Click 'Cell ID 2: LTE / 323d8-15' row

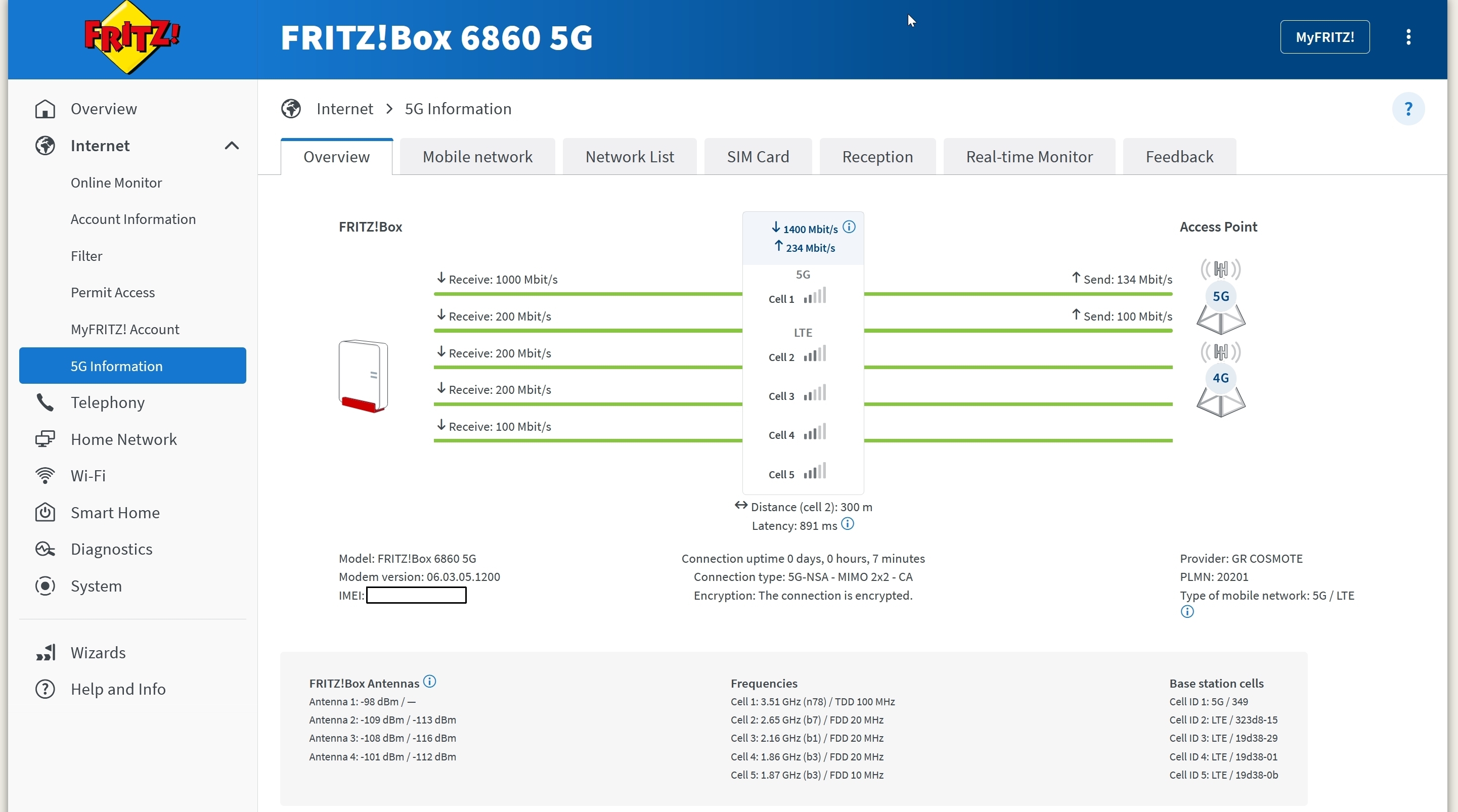tap(1223, 720)
